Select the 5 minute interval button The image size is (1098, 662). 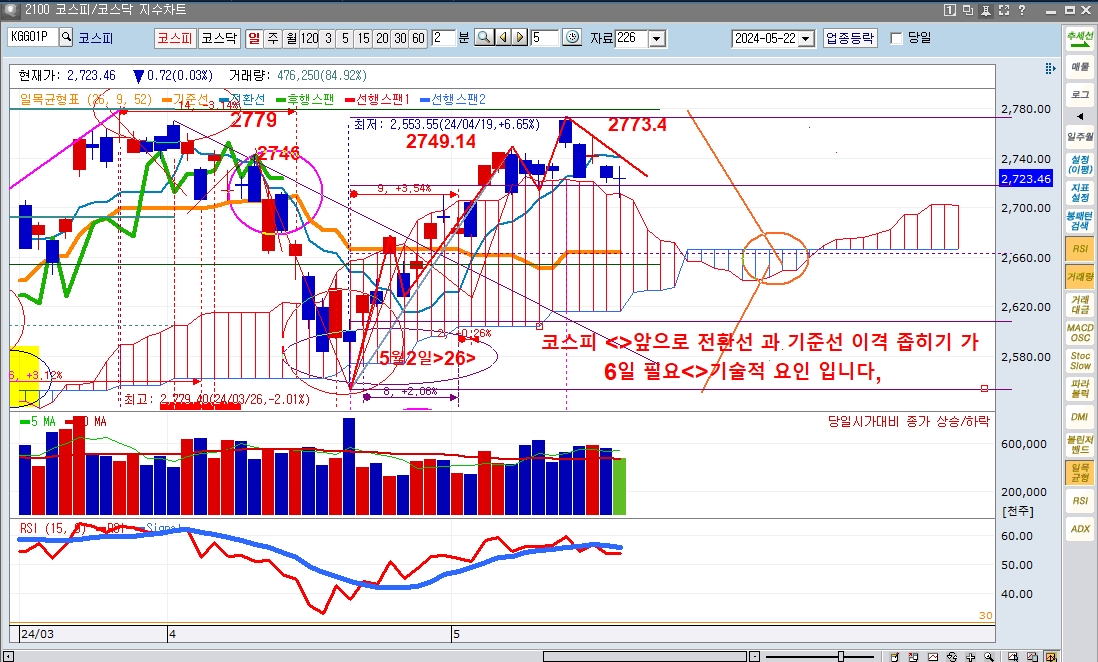point(345,38)
